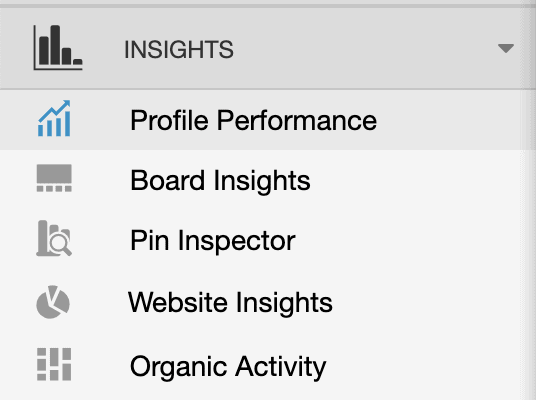The height and width of the screenshot is (400, 536).
Task: Click blank area of the Organic Activity row
Action: pos(427,366)
